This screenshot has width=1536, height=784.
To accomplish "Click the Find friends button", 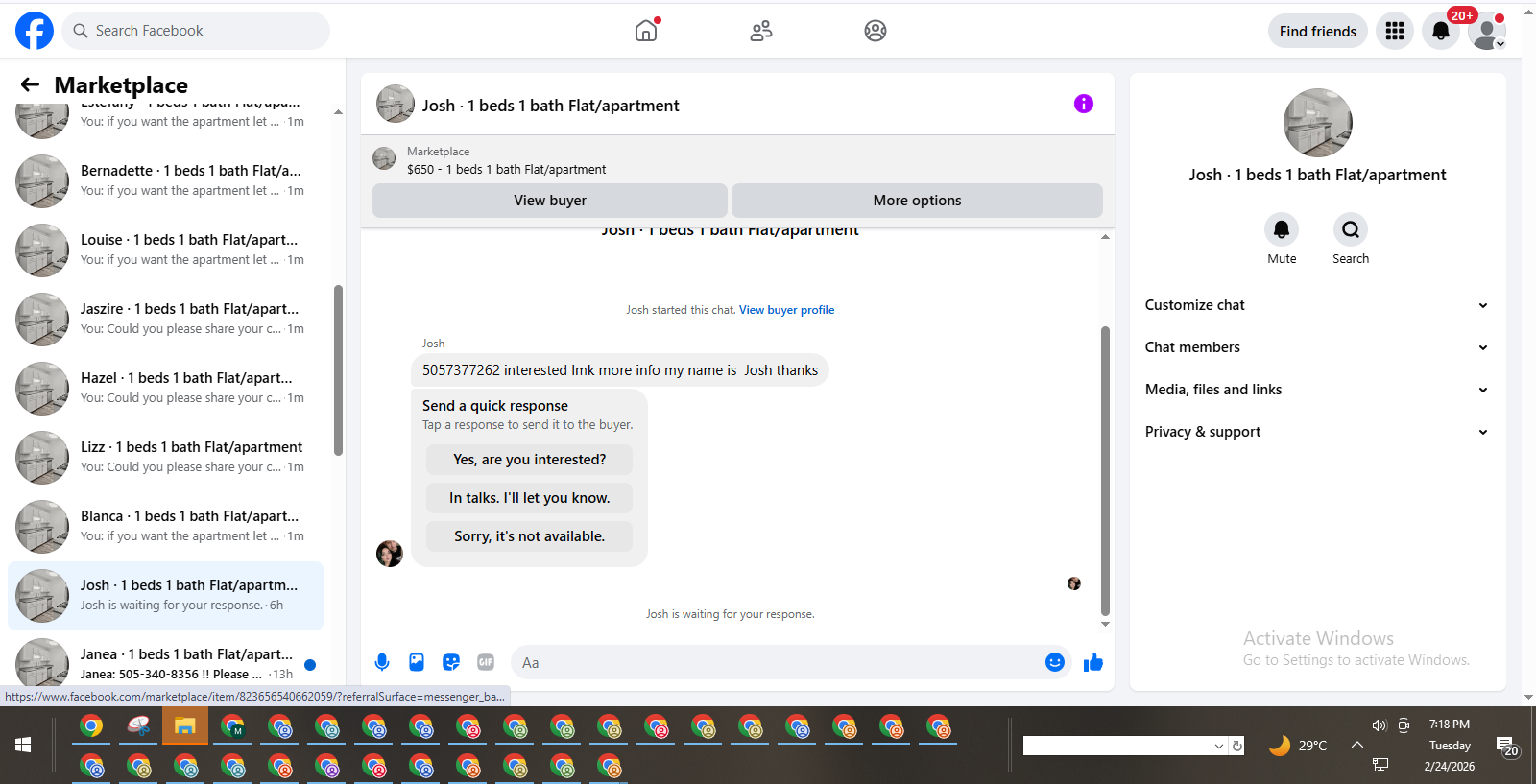I will point(1318,31).
